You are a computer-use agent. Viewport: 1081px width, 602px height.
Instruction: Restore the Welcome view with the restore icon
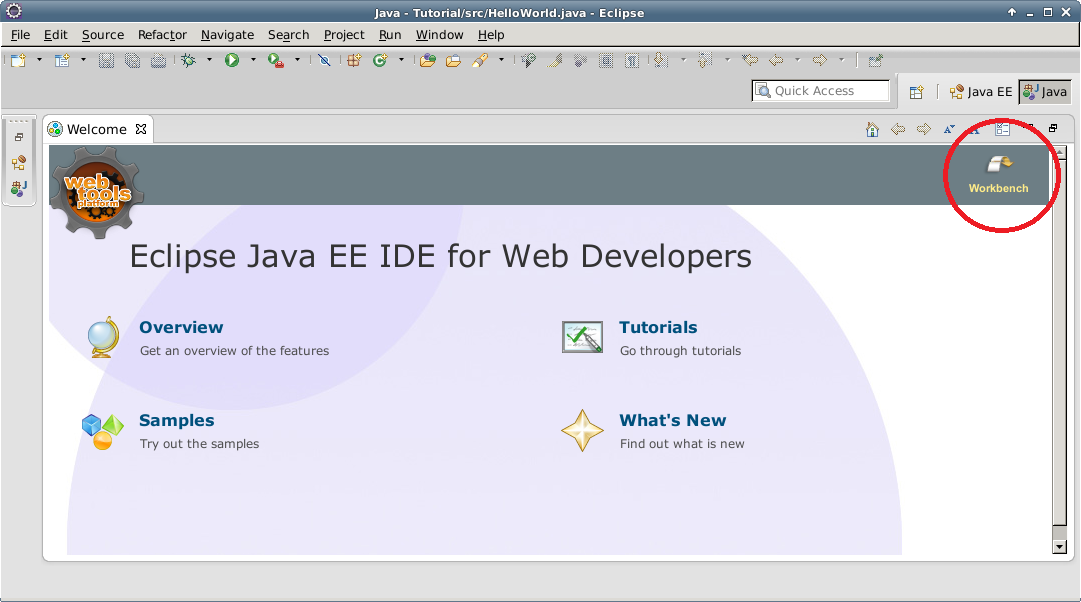tap(1053, 128)
